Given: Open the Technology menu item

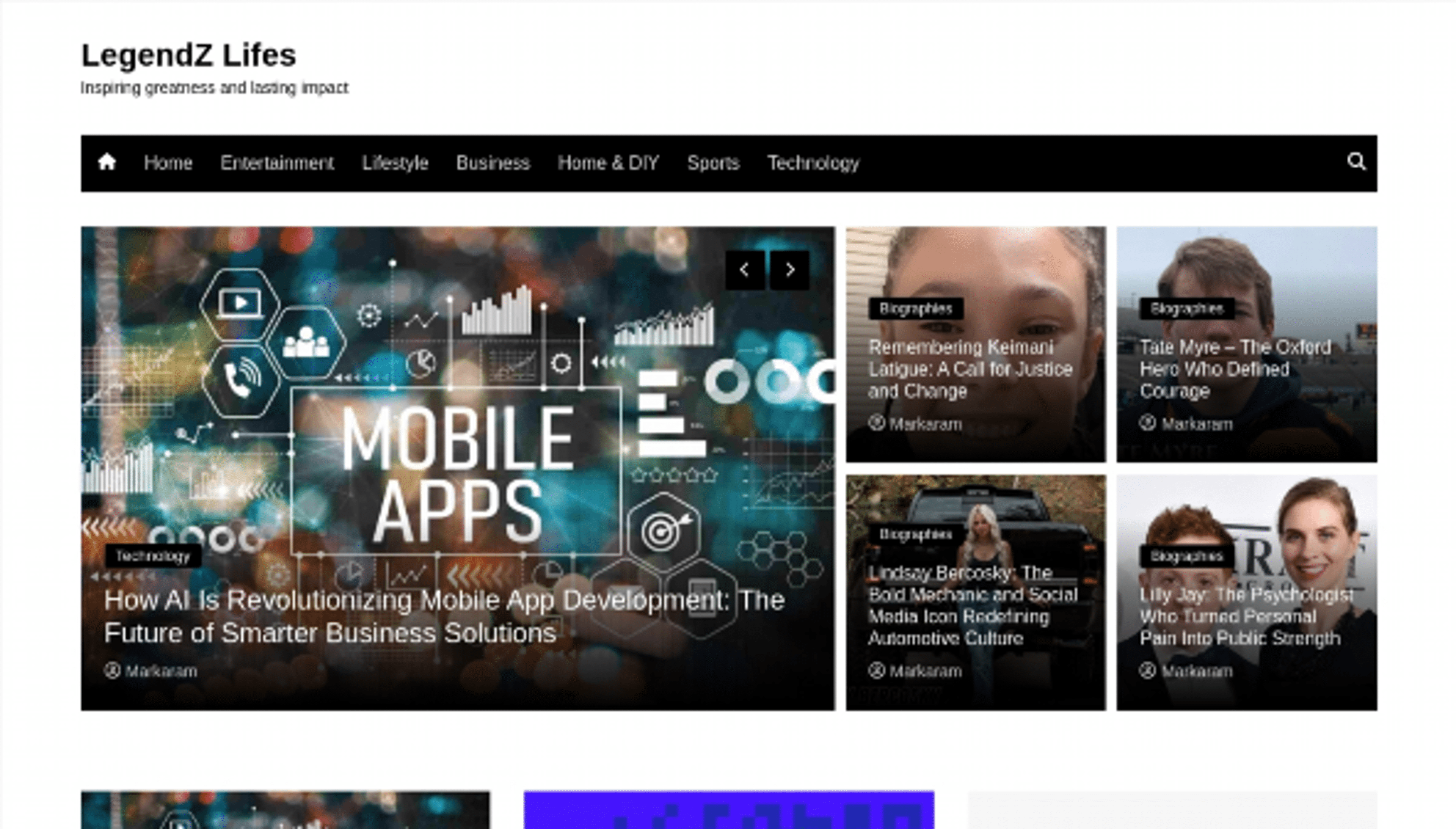Looking at the screenshot, I should [813, 163].
